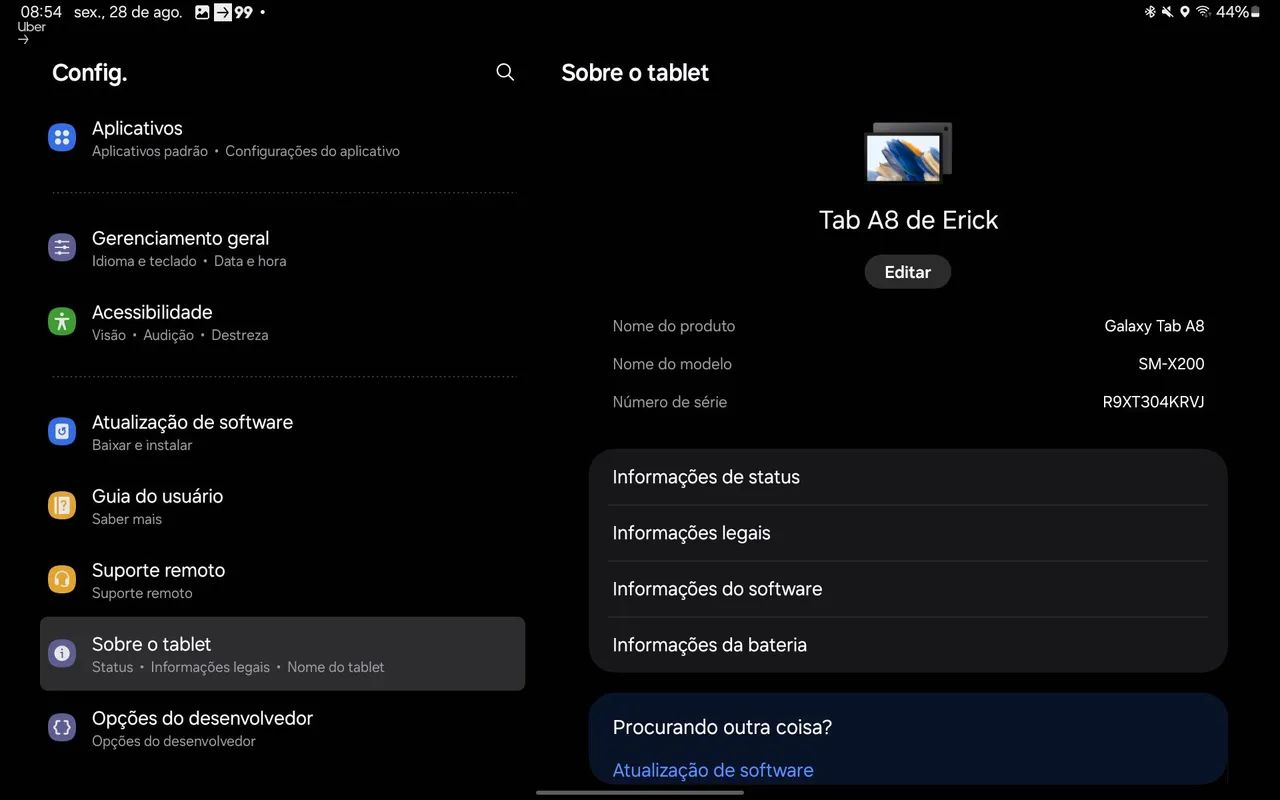Viewport: 1280px width, 800px height.
Task: Open Informações da bateria
Action: pos(908,645)
